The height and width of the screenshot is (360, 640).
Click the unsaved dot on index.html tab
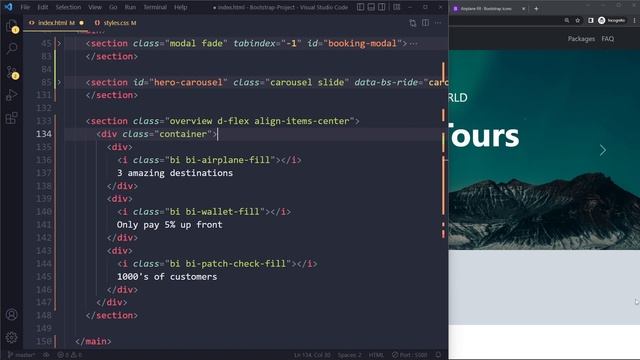82,23
